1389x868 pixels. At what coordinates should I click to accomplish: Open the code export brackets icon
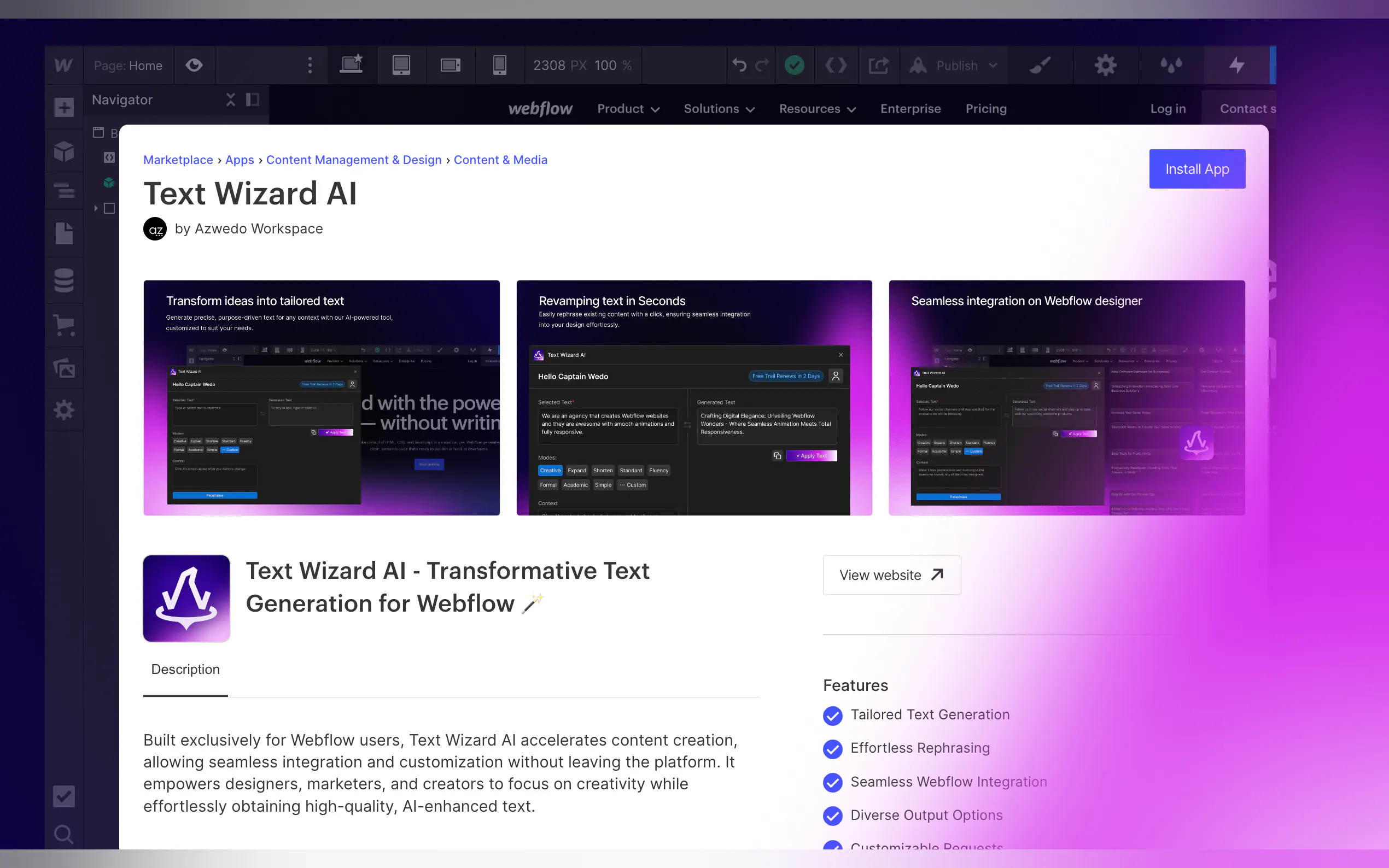pyautogui.click(x=836, y=66)
